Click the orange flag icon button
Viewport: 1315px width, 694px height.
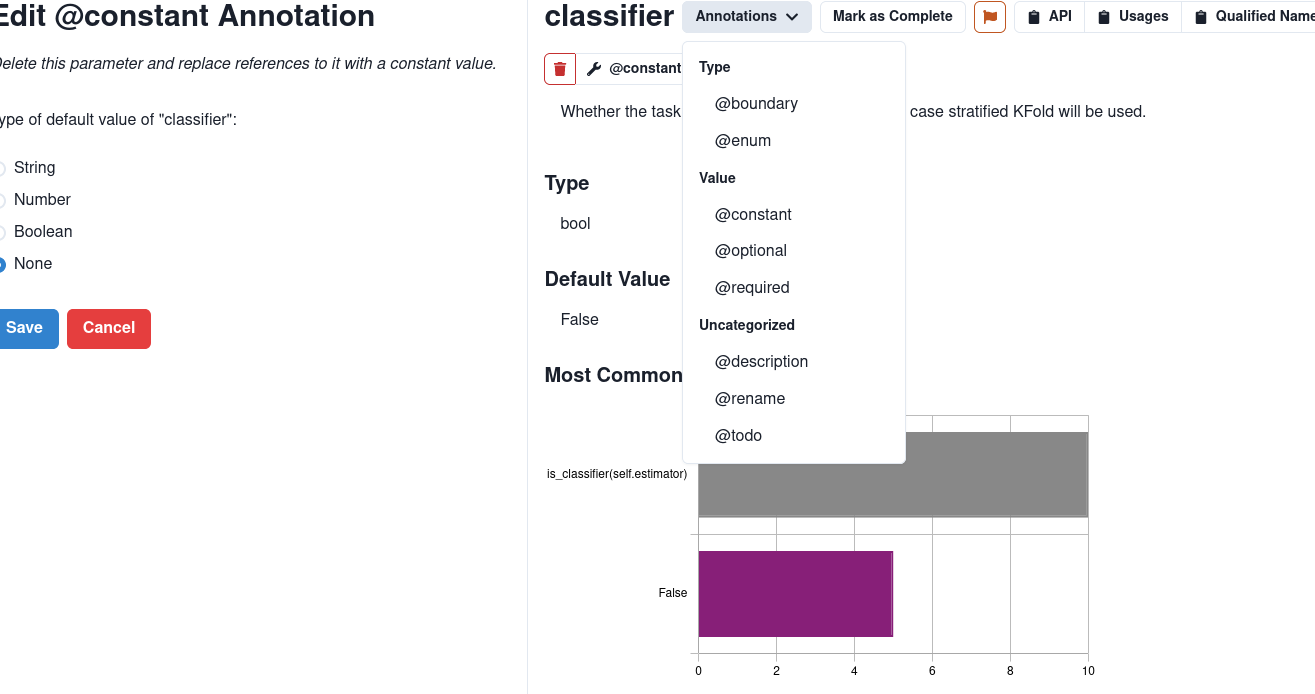(x=990, y=17)
